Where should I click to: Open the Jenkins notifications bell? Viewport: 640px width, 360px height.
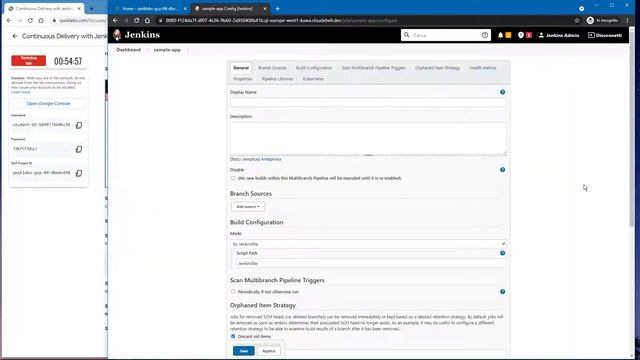(x=500, y=36)
